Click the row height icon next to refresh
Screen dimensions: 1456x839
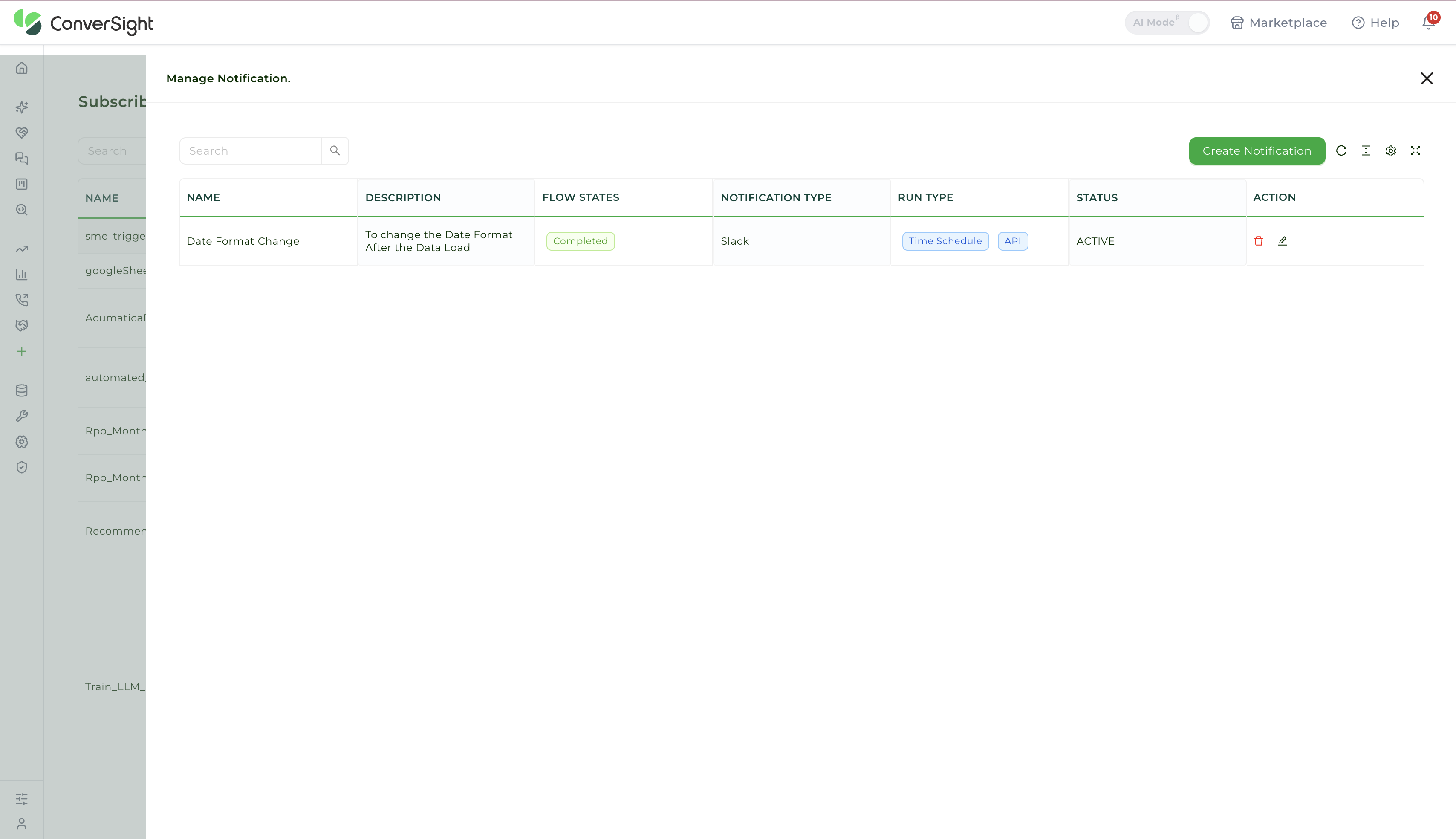click(x=1366, y=151)
